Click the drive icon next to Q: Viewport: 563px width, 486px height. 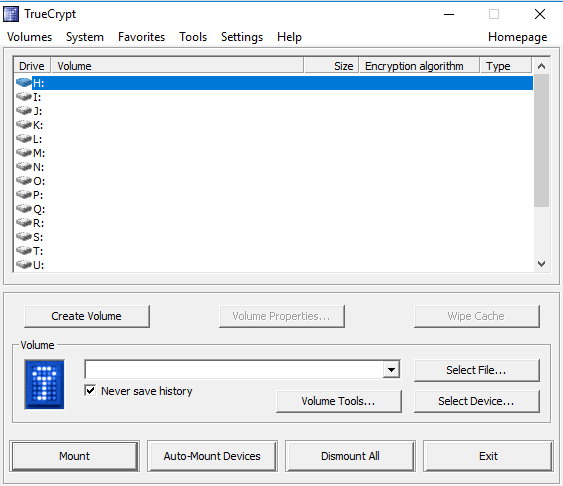24,209
